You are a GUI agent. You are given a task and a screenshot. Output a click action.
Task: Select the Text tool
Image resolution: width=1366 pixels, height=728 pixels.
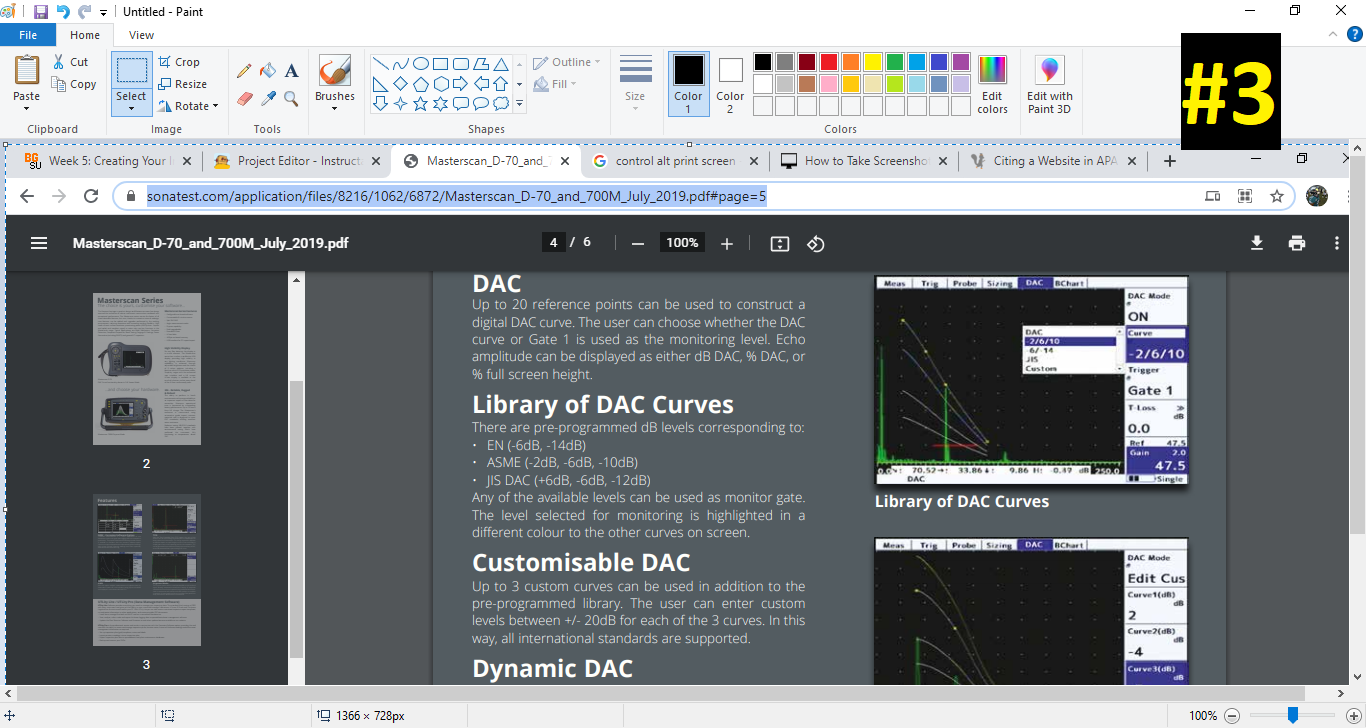click(x=292, y=71)
